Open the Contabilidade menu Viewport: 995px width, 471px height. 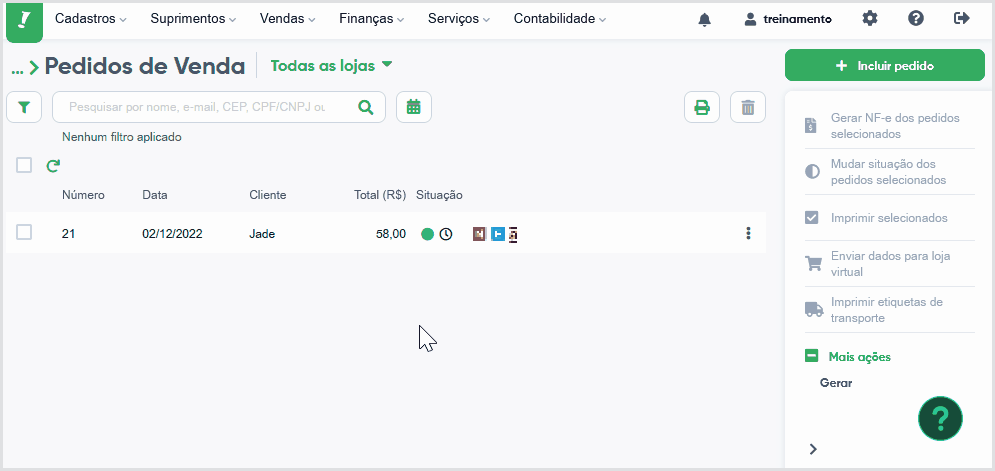560,19
